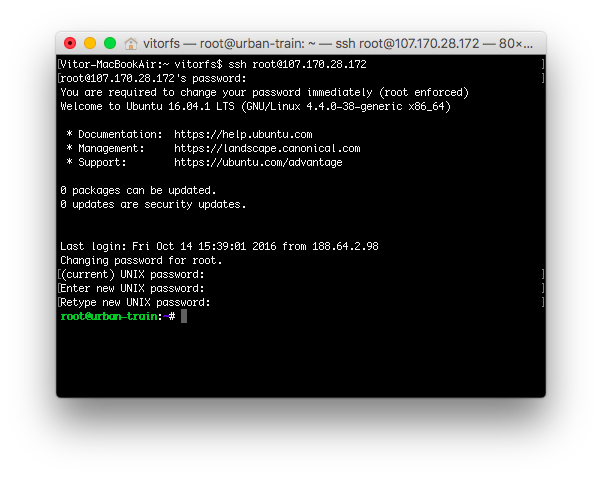Click the window title text vitorfs
602x478 pixels.
pyautogui.click(x=161, y=43)
